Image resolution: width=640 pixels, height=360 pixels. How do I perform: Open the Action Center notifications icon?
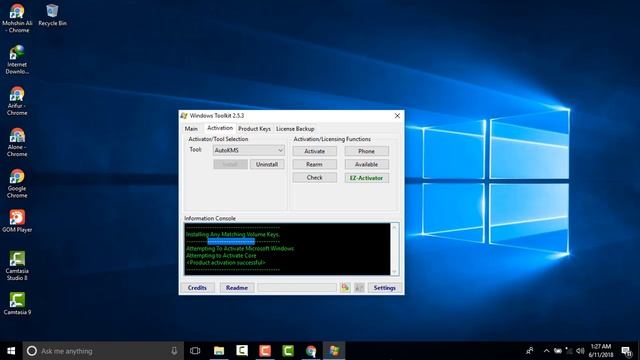[627, 351]
